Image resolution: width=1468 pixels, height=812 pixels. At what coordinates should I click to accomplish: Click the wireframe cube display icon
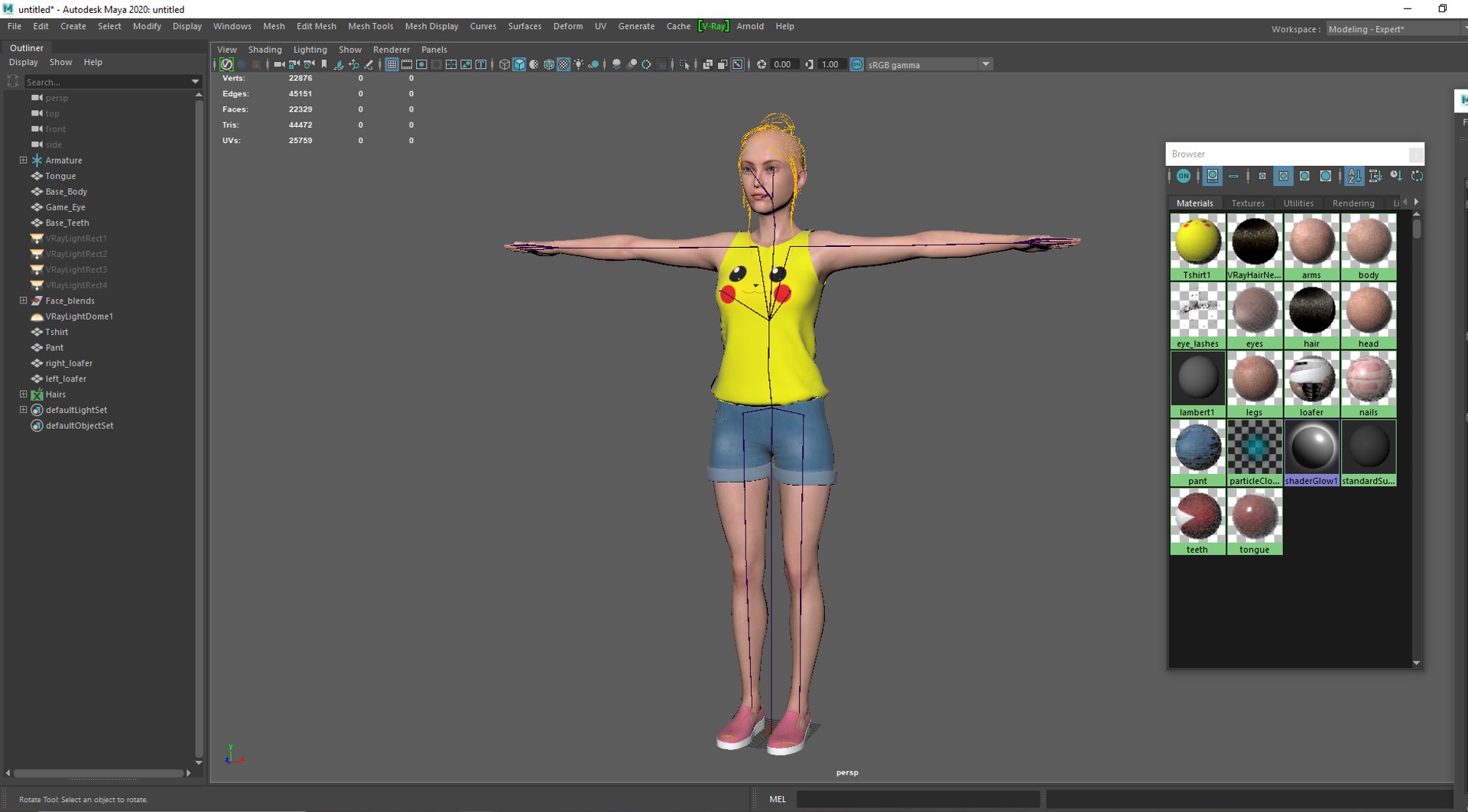504,64
